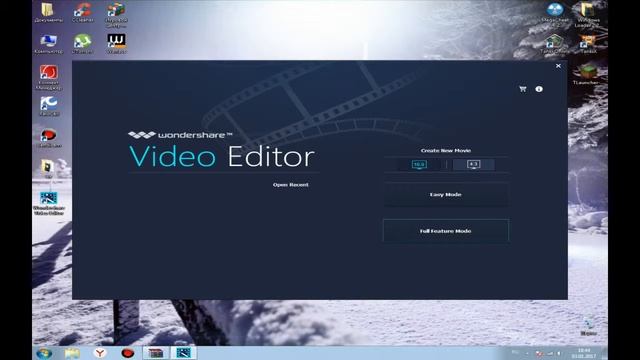Click the Create New Movie heading
Screen dimensions: 640x360
point(446,151)
